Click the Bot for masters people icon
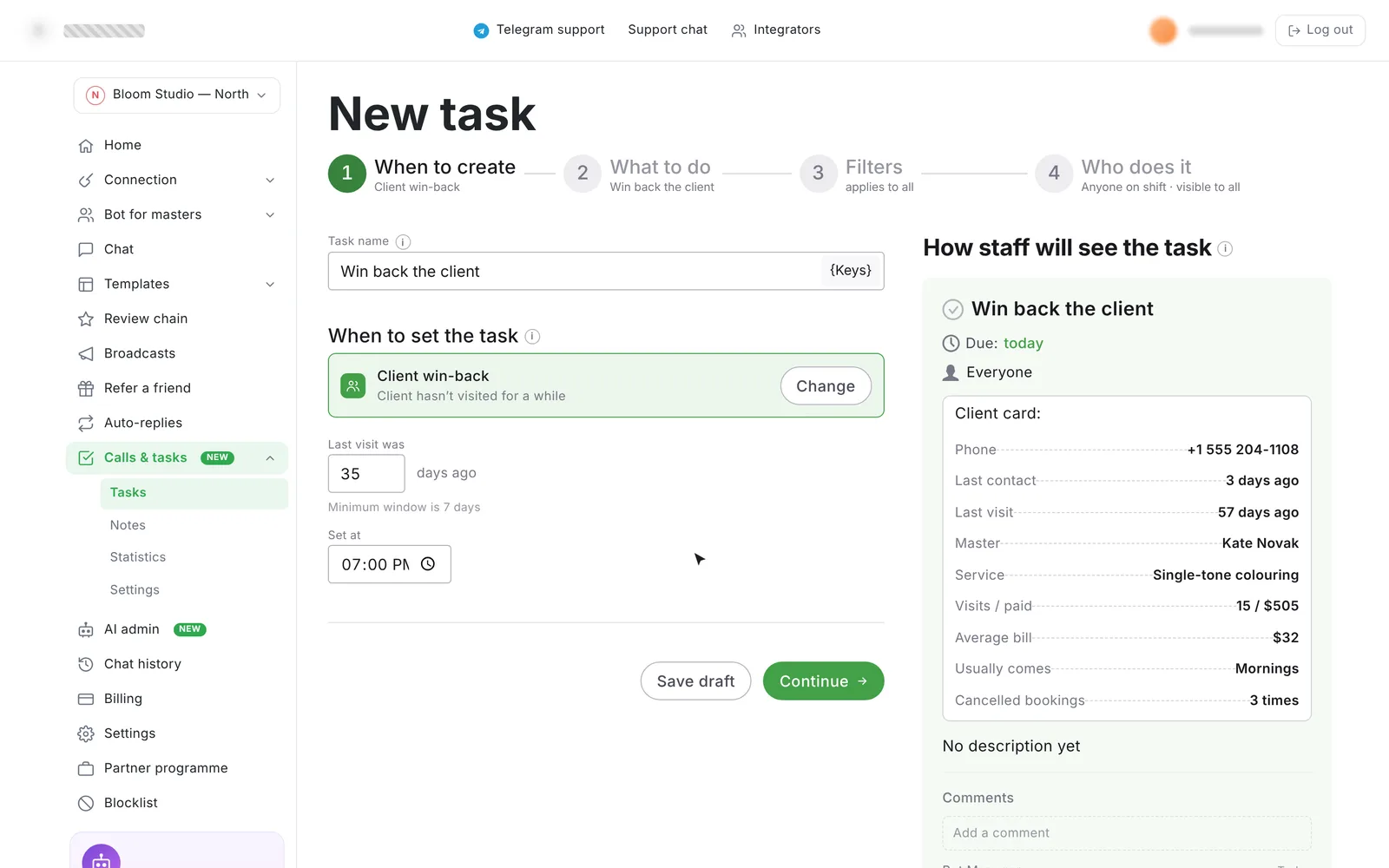 86,214
